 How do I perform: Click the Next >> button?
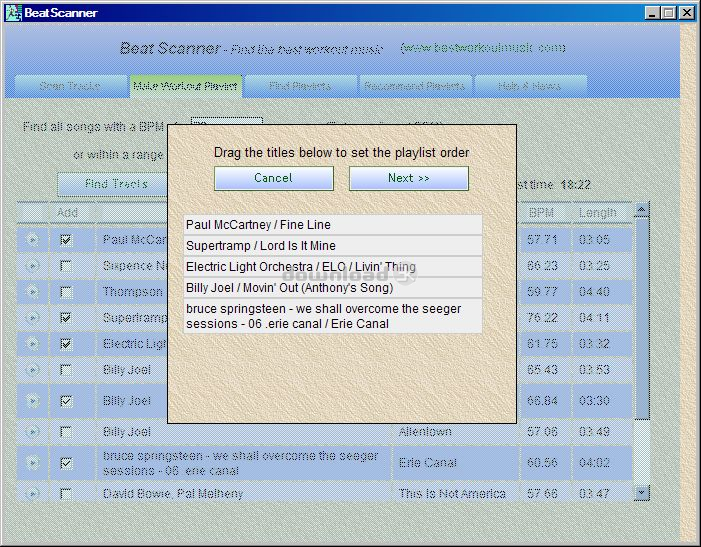(x=409, y=178)
